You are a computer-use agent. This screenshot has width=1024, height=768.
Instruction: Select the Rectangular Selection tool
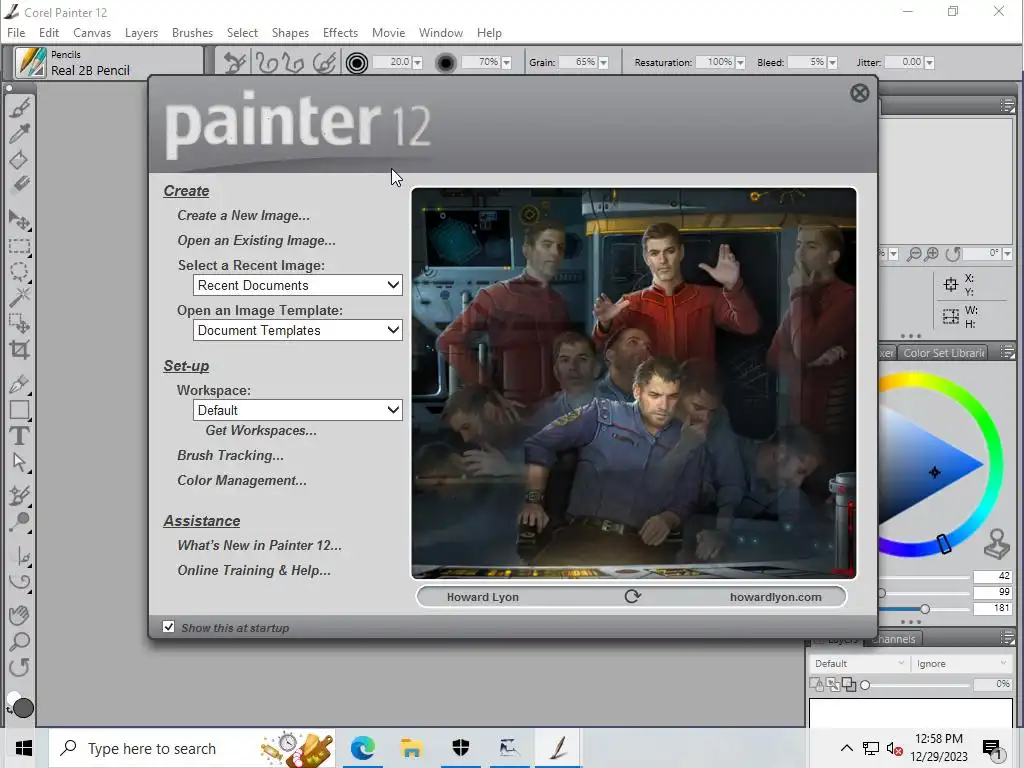tap(19, 246)
